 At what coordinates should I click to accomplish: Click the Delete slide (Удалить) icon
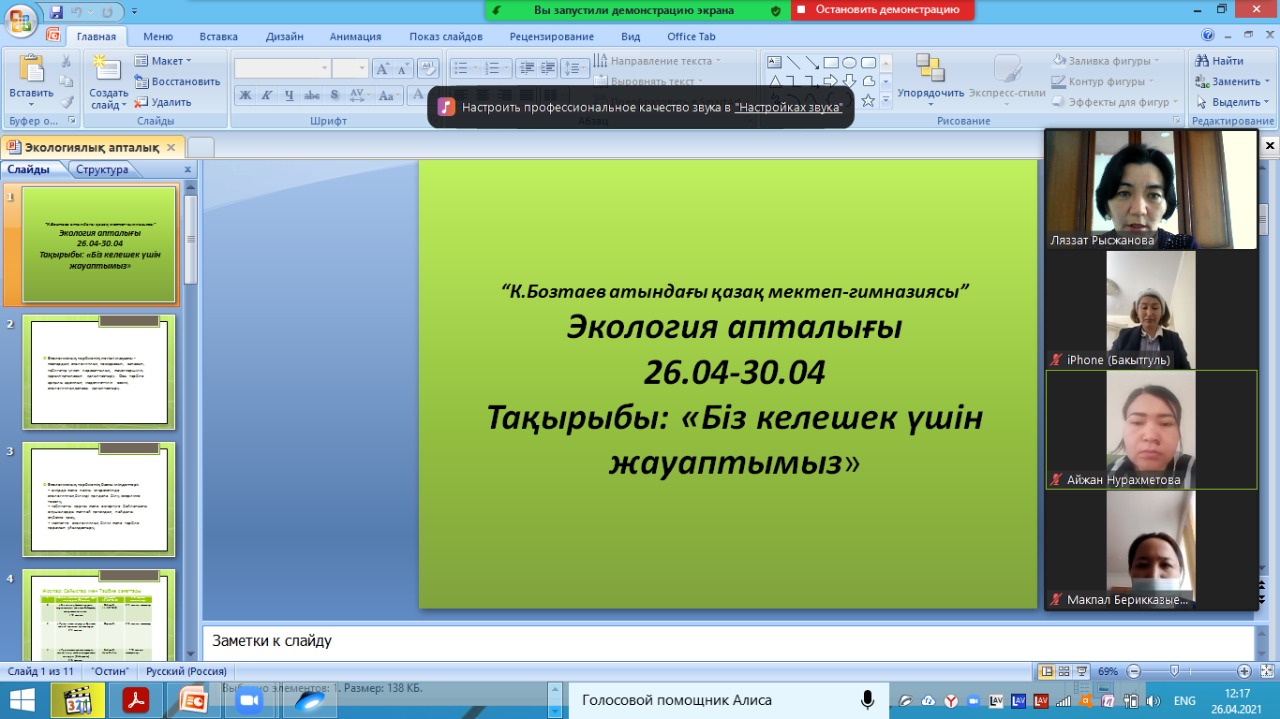tap(142, 102)
